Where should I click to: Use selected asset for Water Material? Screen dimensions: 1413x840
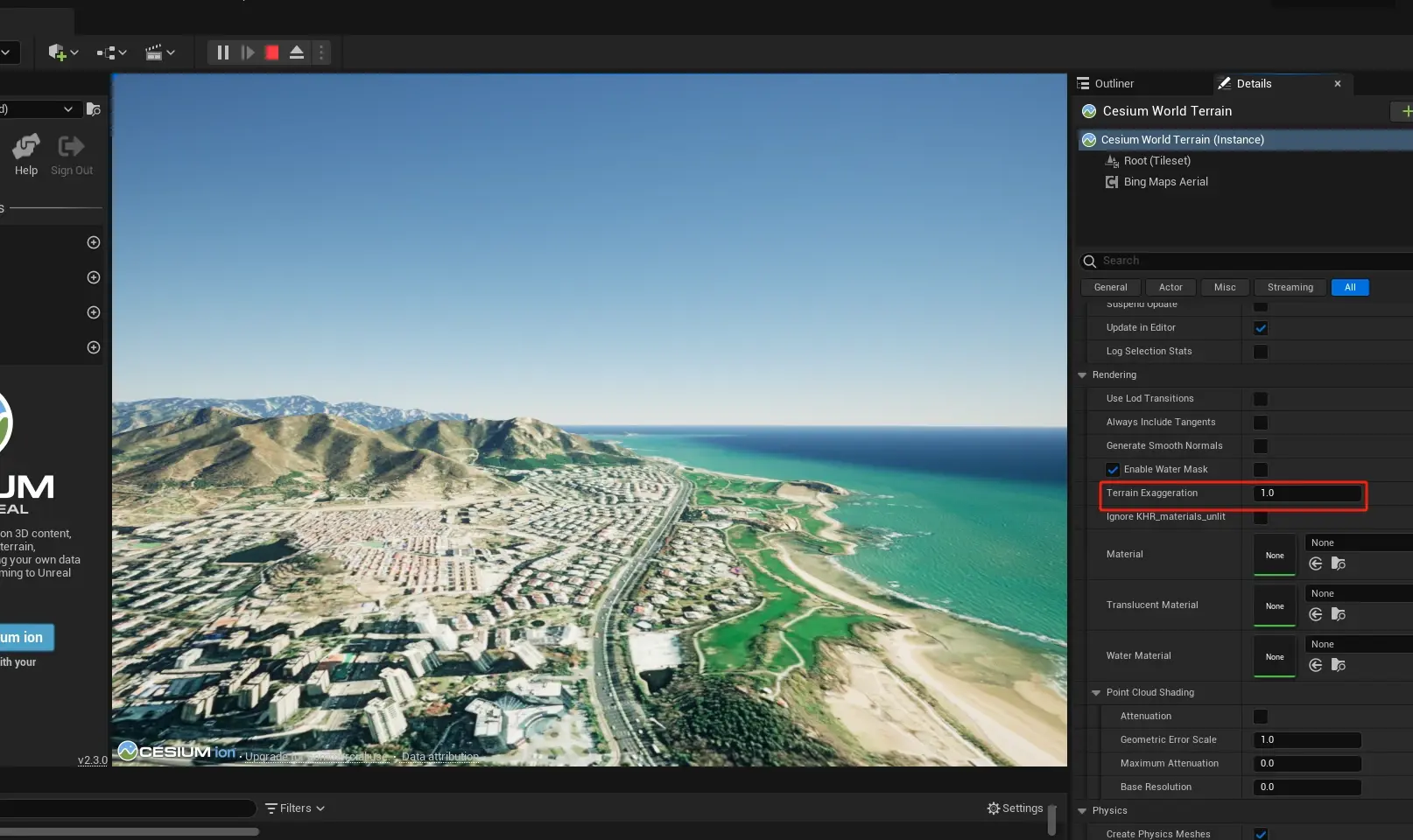1316,665
